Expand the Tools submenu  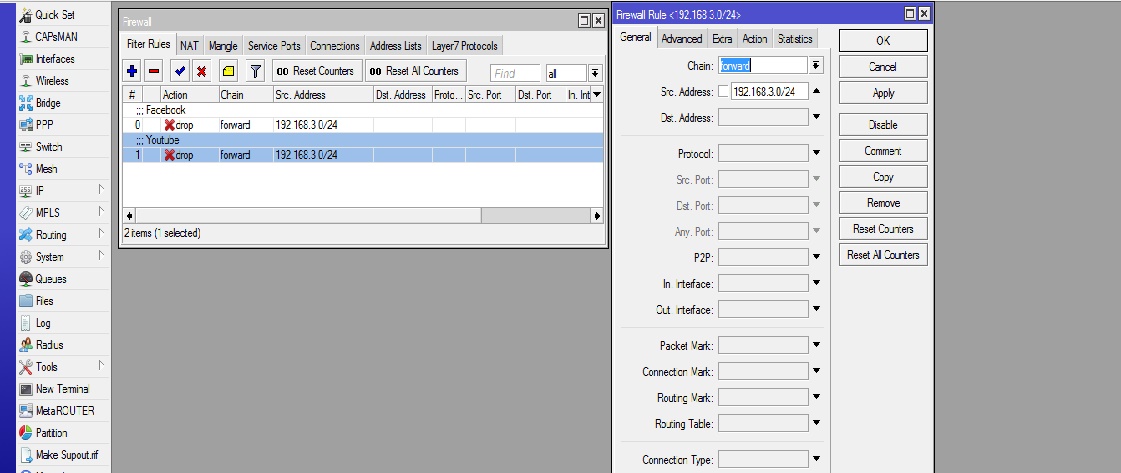tap(101, 367)
